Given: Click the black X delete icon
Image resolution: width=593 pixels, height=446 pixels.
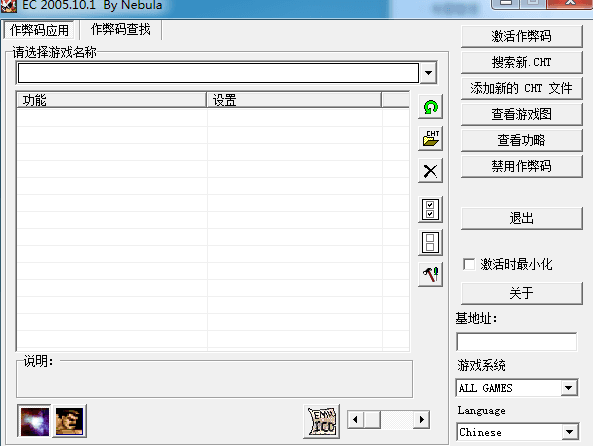Looking at the screenshot, I should click(430, 171).
